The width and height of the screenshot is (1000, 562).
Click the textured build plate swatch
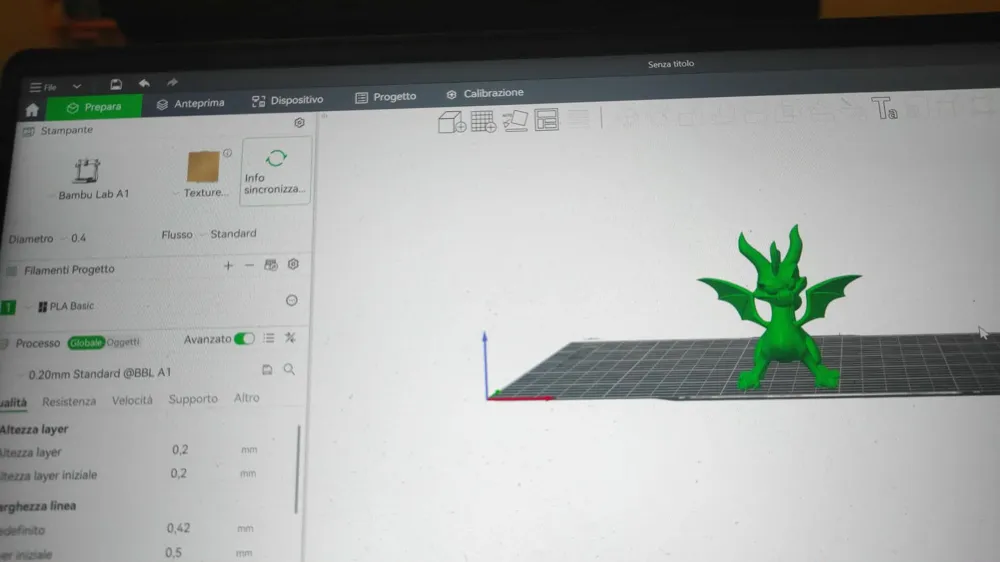(x=203, y=166)
